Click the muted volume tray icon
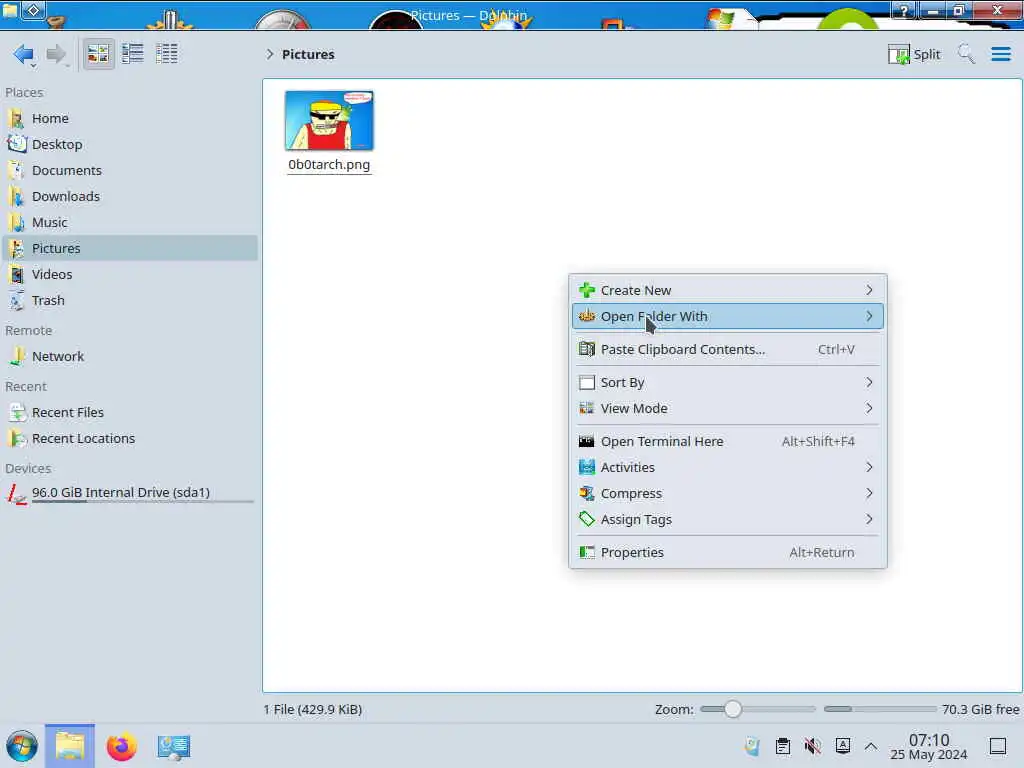 (812, 746)
